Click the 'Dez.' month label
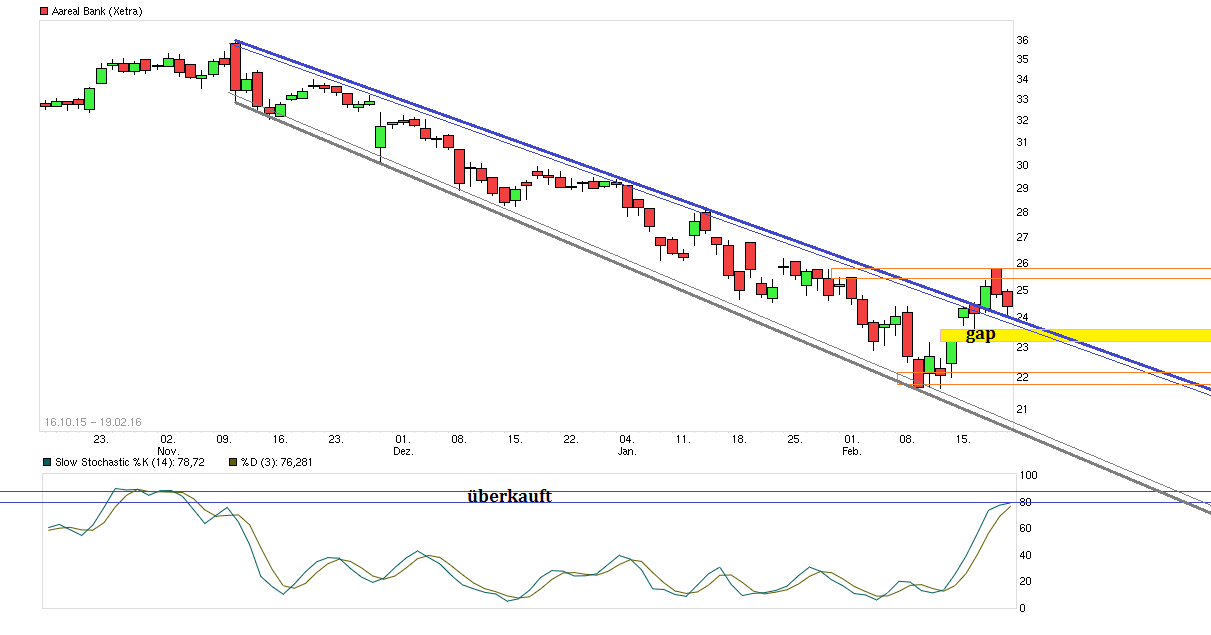 click(403, 452)
